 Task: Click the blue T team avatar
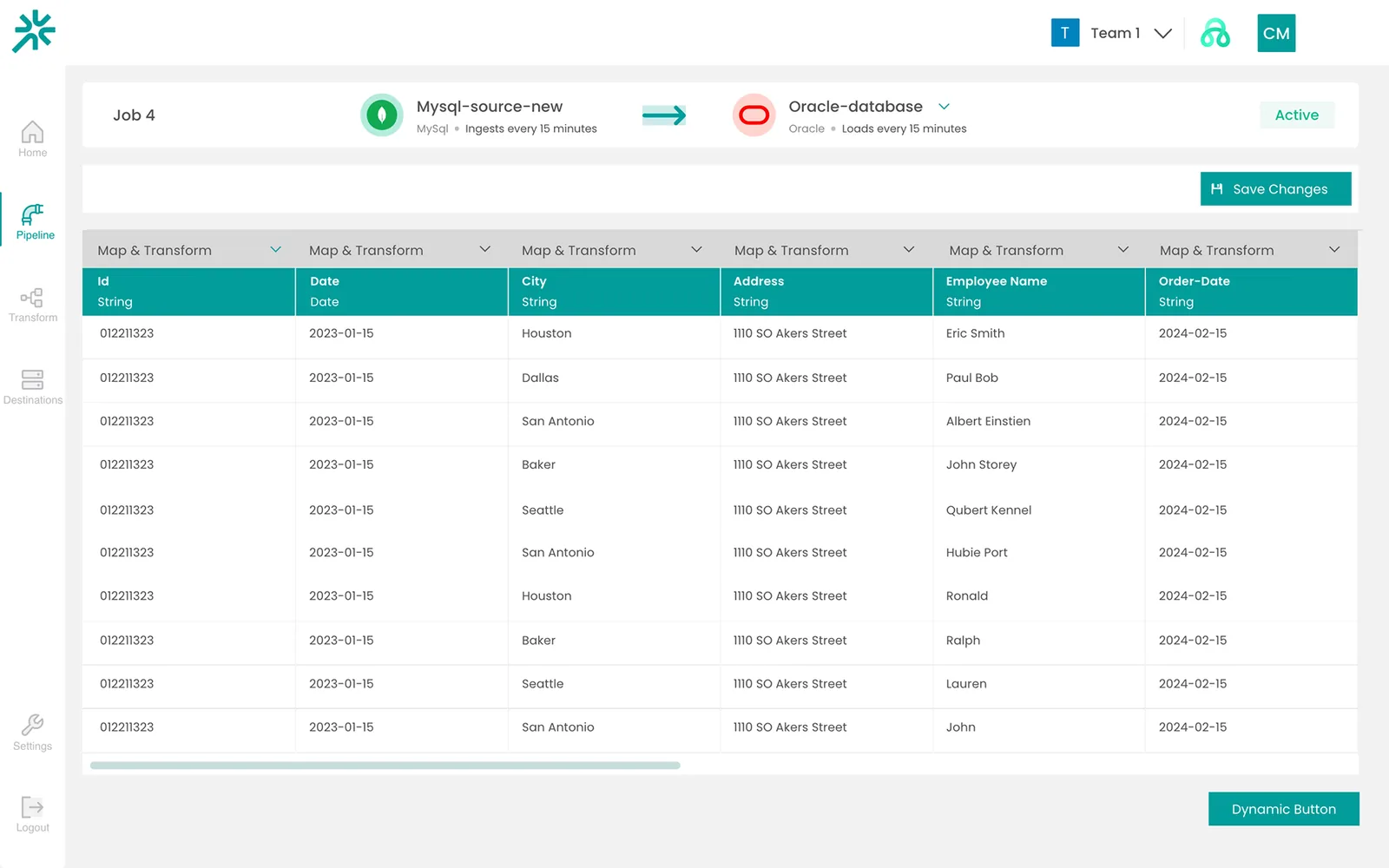coord(1065,33)
